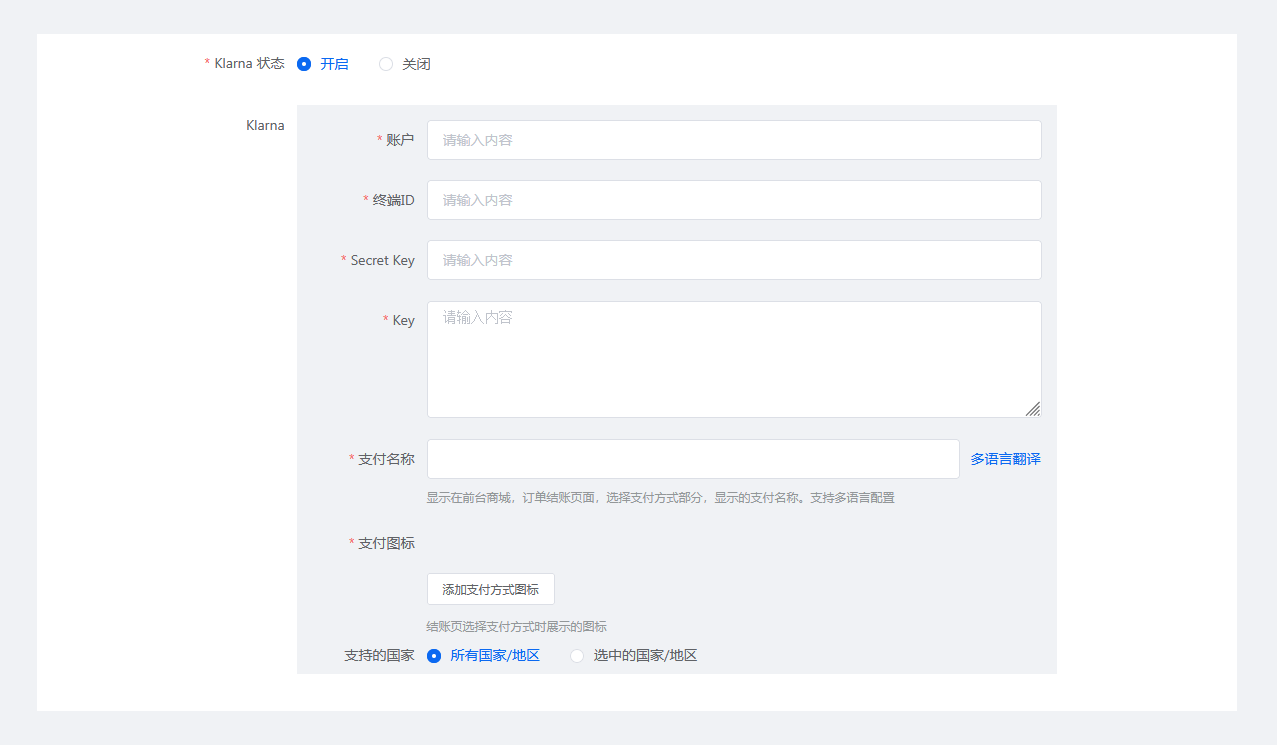The image size is (1277, 745).
Task: Click the 终端ID field label
Action: (393, 200)
